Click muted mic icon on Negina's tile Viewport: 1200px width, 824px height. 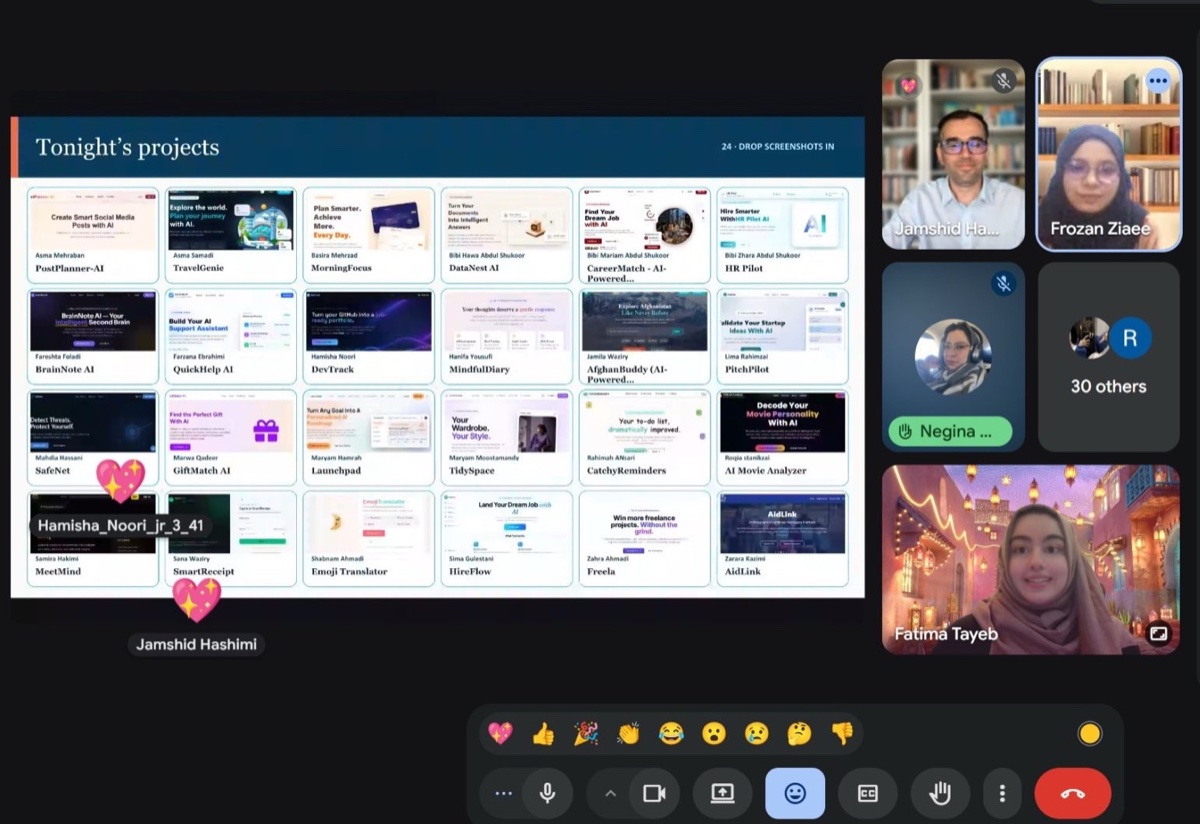tap(1004, 284)
